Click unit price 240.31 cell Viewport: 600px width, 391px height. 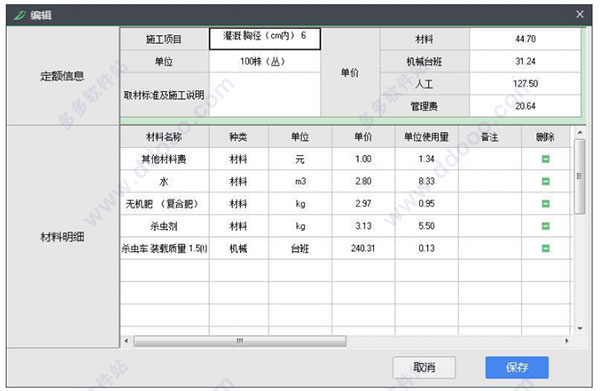[x=363, y=248]
